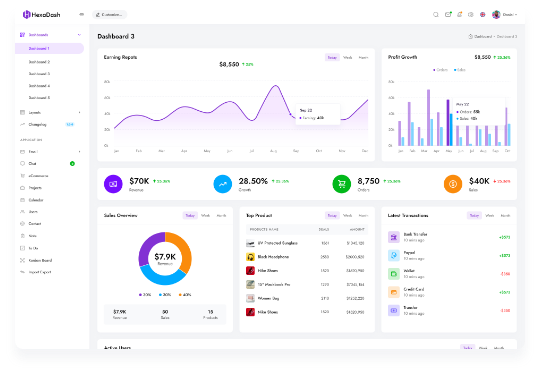Select Dashboard 3 in sidebar
The image size is (540, 374).
pos(39,74)
